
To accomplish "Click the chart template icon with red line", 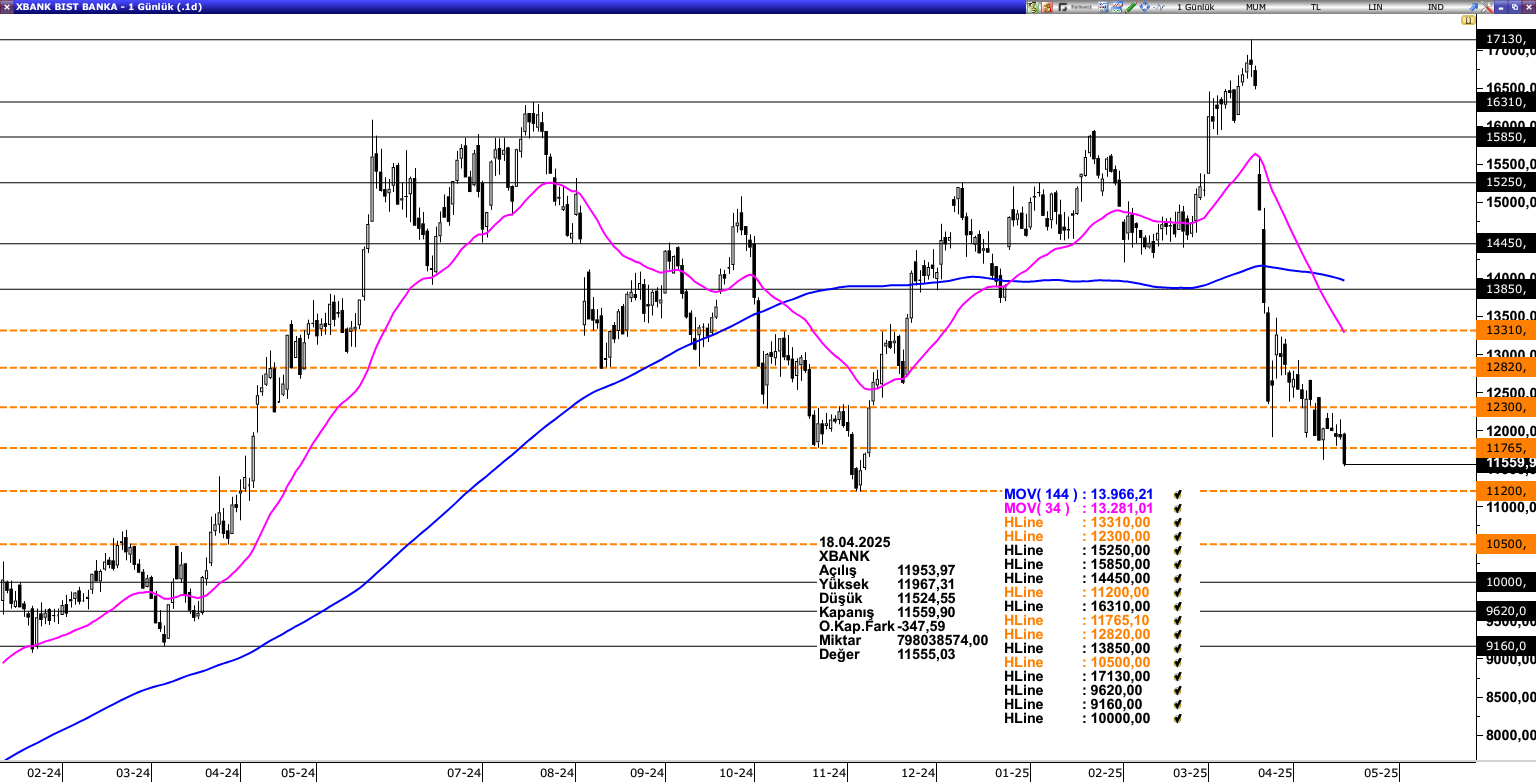I will (1117, 7).
